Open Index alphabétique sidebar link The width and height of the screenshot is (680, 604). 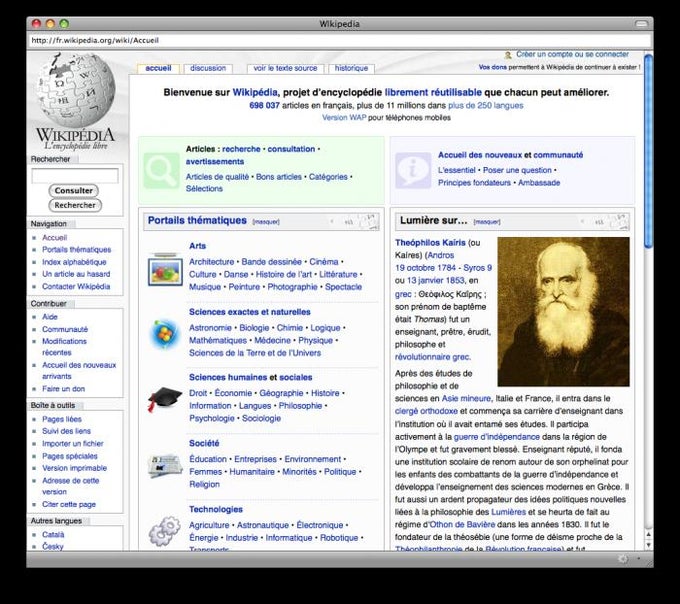coord(74,262)
